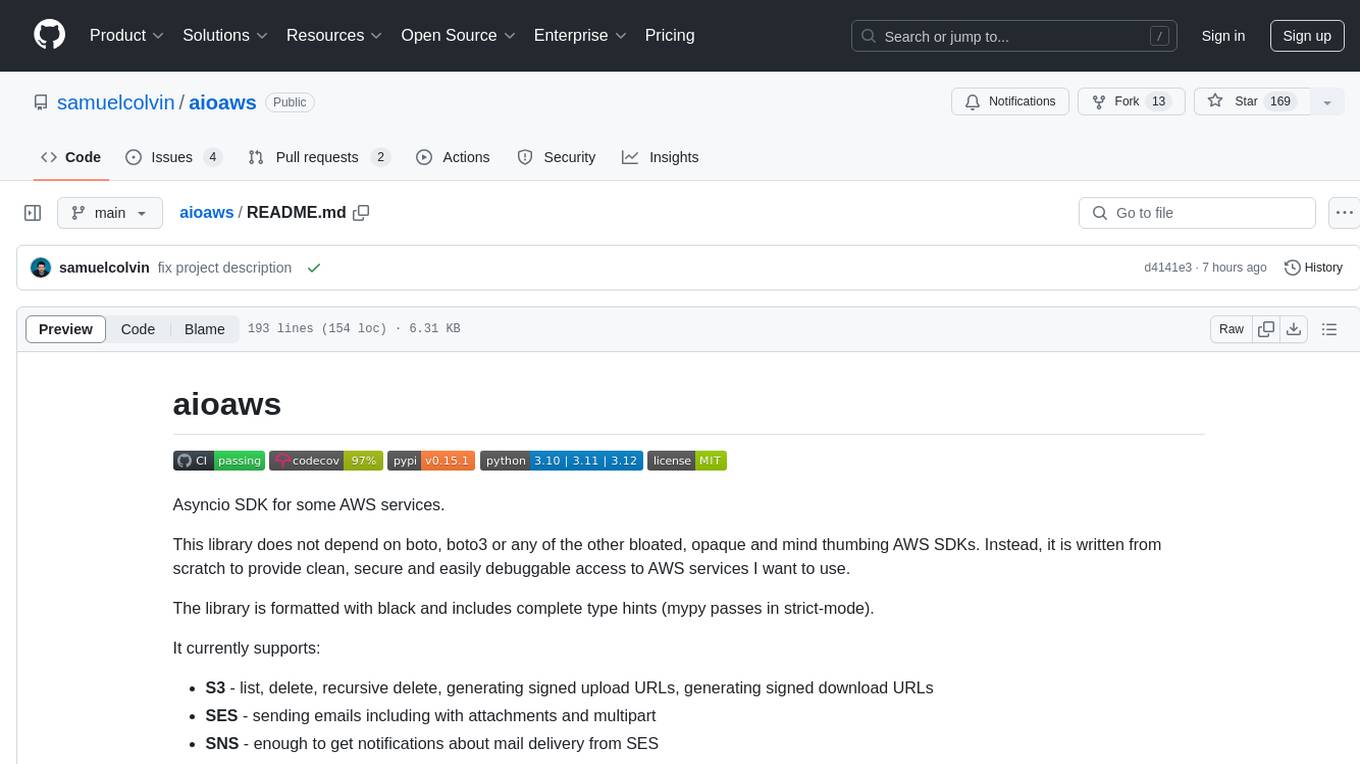This screenshot has height=764, width=1360.
Task: Copy the README.md file path
Action: click(x=361, y=212)
